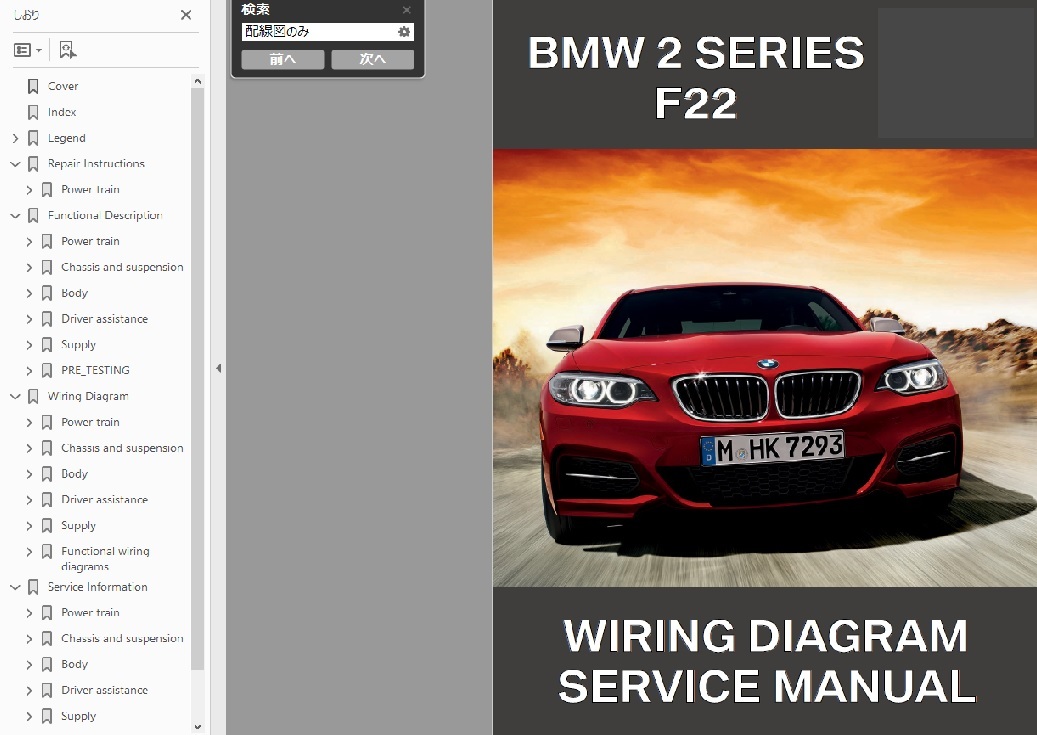Screen dimensions: 1037x735
Task: Select Chassis and suspension label under Service Information
Action: click(122, 638)
